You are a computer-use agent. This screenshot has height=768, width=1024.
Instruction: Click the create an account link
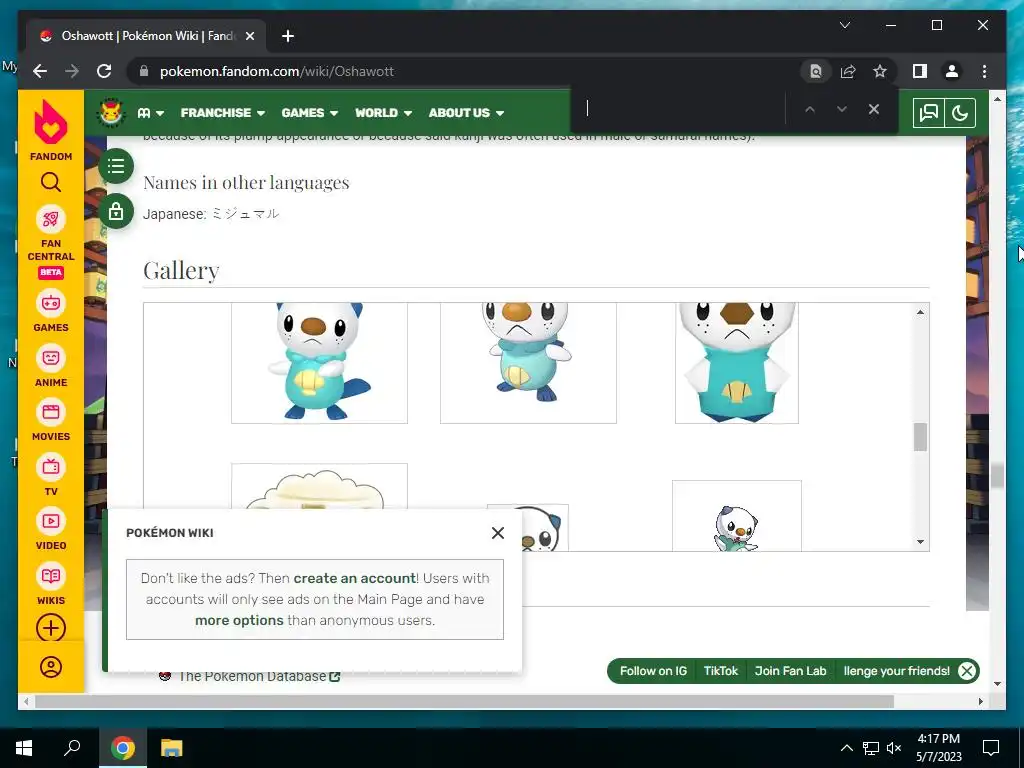pyautogui.click(x=355, y=578)
